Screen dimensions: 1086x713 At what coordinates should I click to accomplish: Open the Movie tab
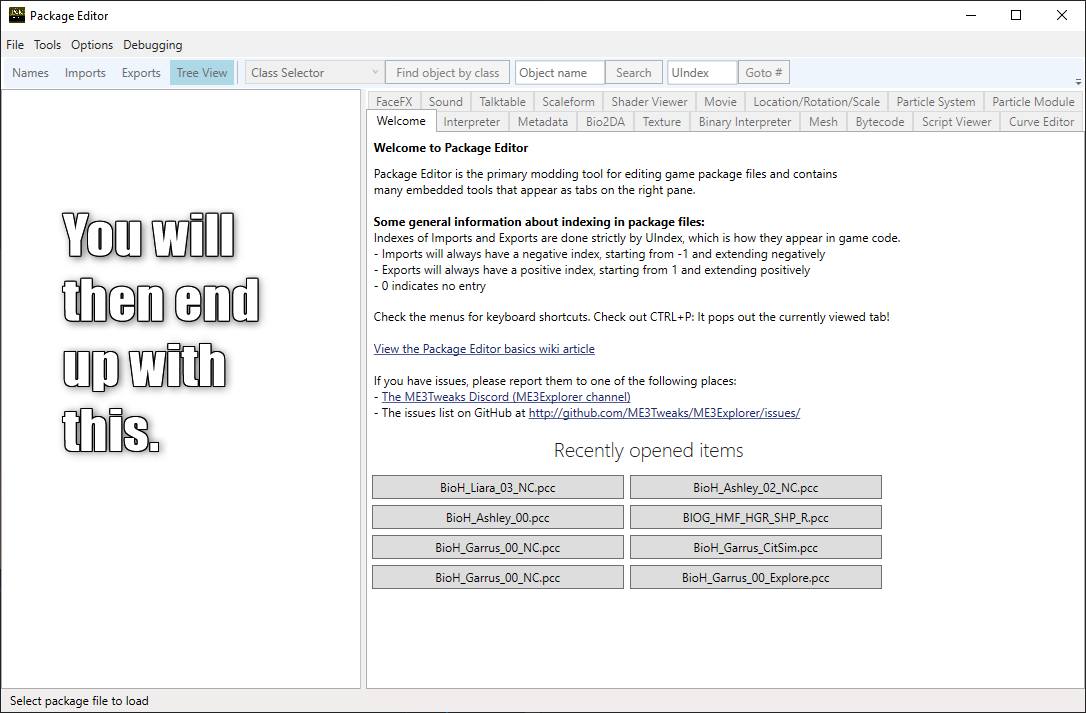pos(720,101)
